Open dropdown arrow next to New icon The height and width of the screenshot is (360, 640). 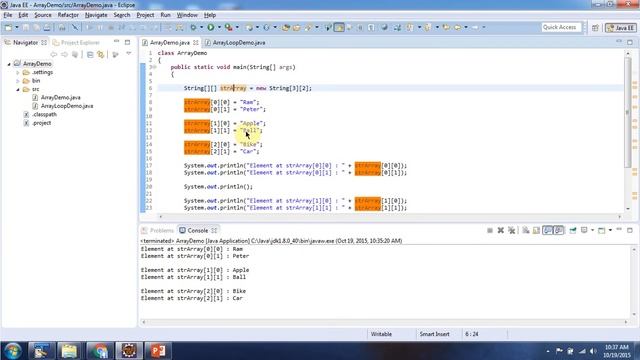pos(17,27)
